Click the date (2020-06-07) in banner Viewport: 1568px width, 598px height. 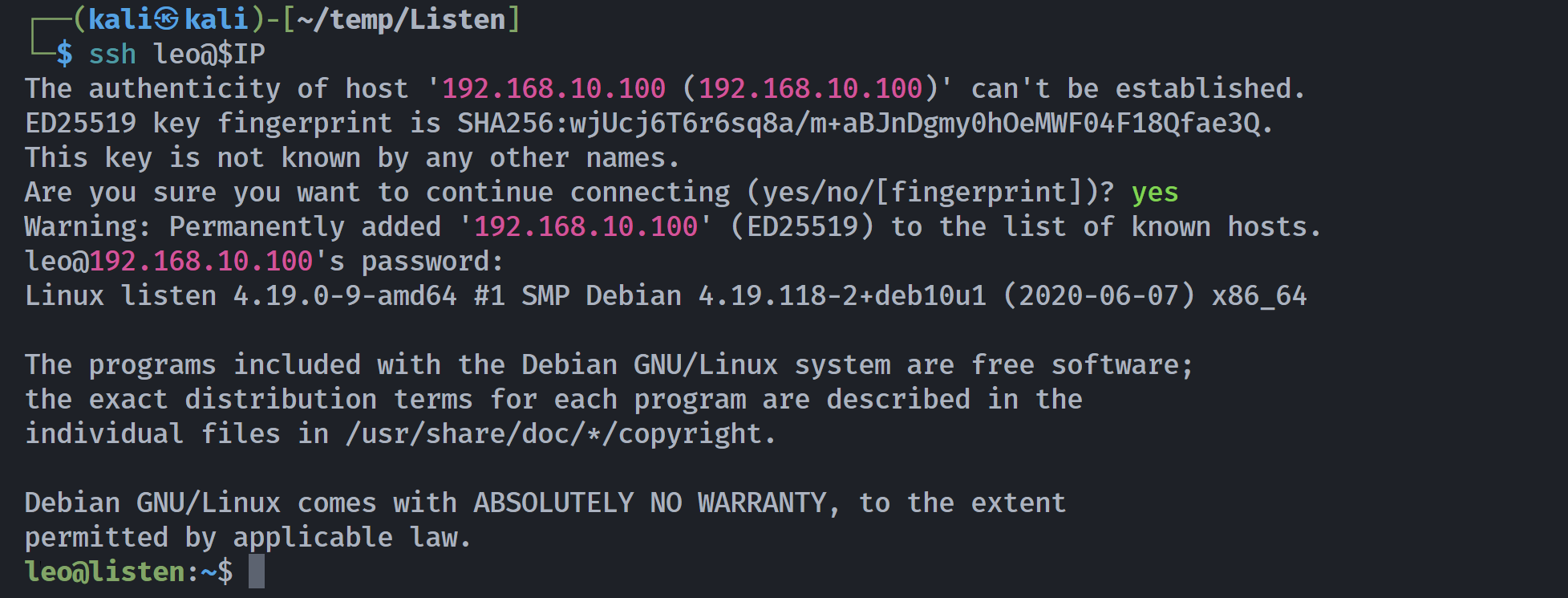(1099, 296)
